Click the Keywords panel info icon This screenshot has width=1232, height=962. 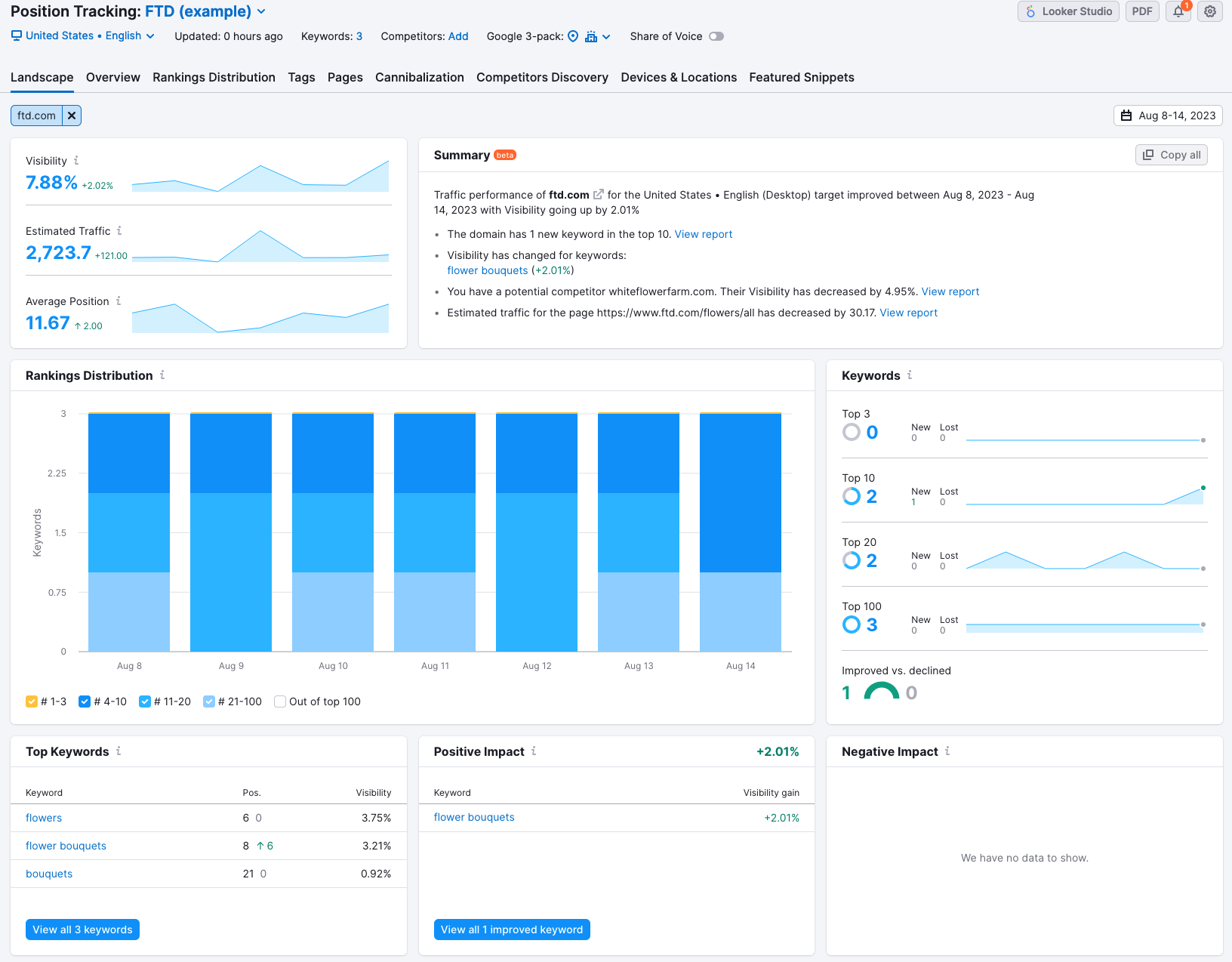(x=910, y=375)
